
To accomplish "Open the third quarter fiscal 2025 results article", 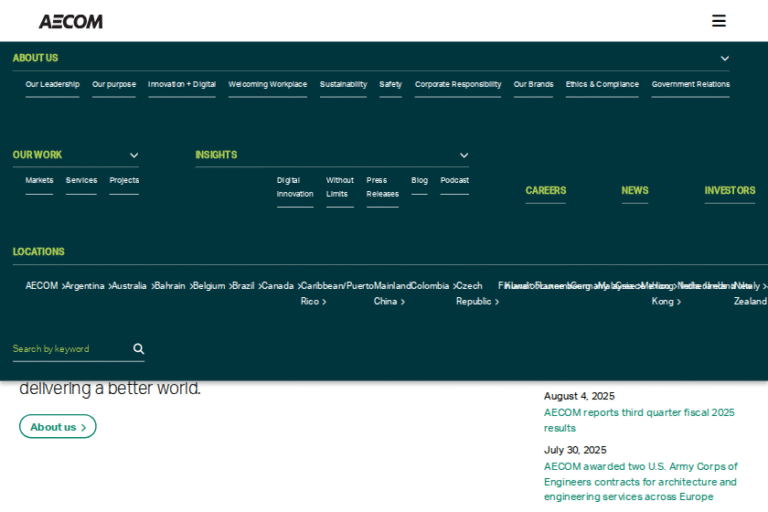I will (639, 420).
